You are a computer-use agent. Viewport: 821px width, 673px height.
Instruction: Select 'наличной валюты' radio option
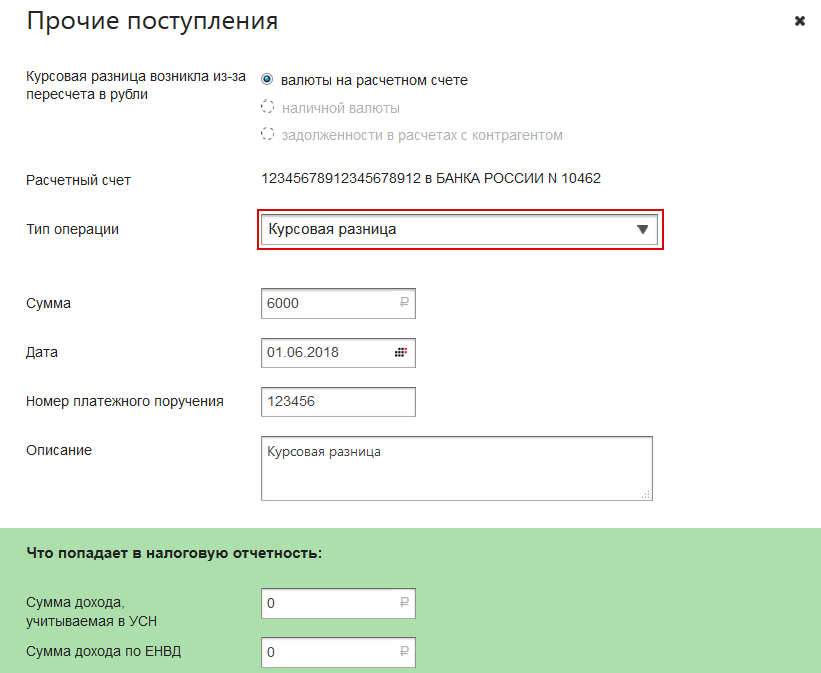[267, 107]
